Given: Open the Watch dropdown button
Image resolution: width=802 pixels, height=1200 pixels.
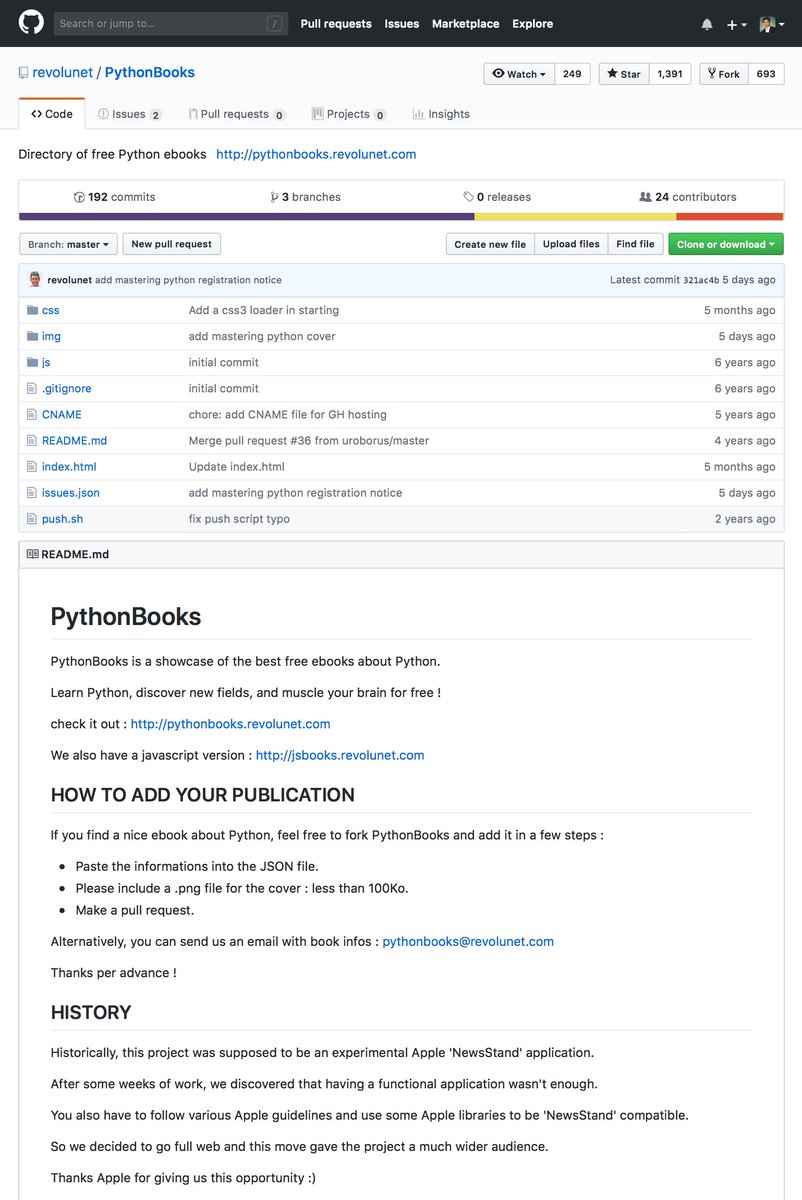Looking at the screenshot, I should coord(519,74).
